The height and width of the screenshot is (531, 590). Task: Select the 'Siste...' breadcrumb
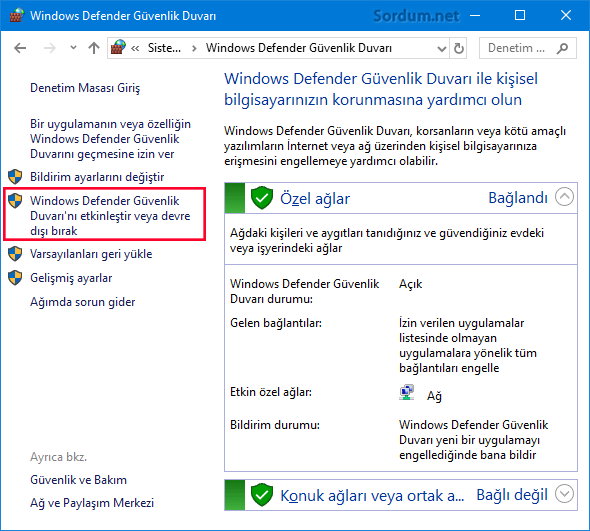point(164,48)
